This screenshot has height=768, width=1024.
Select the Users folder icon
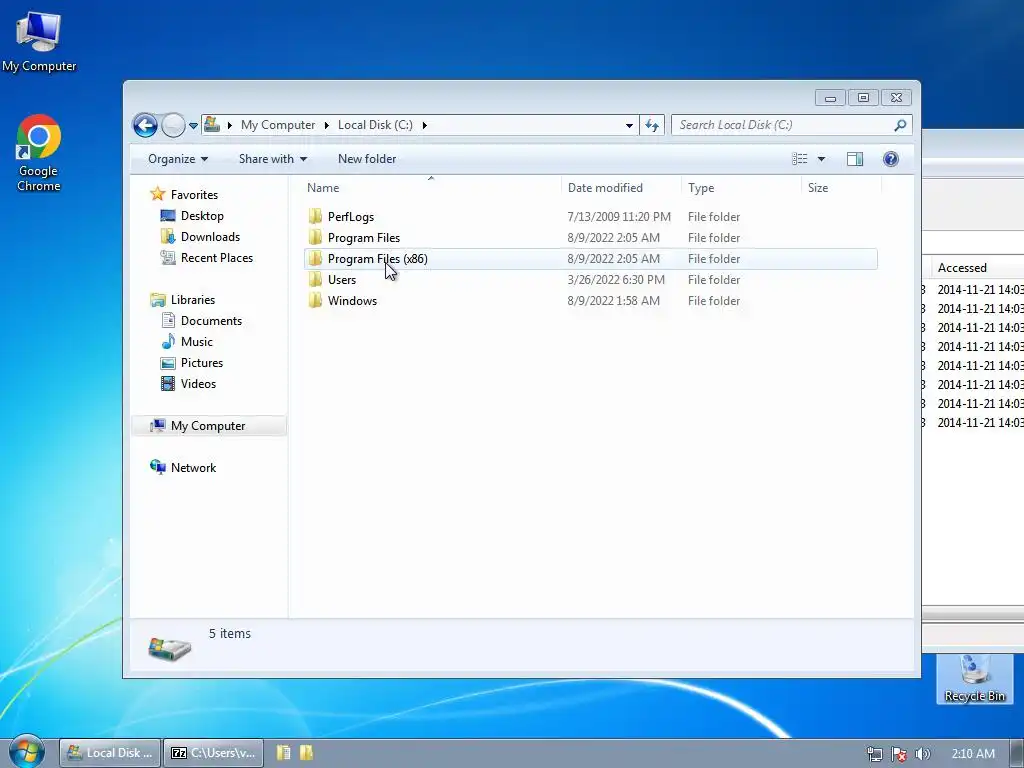coord(315,279)
